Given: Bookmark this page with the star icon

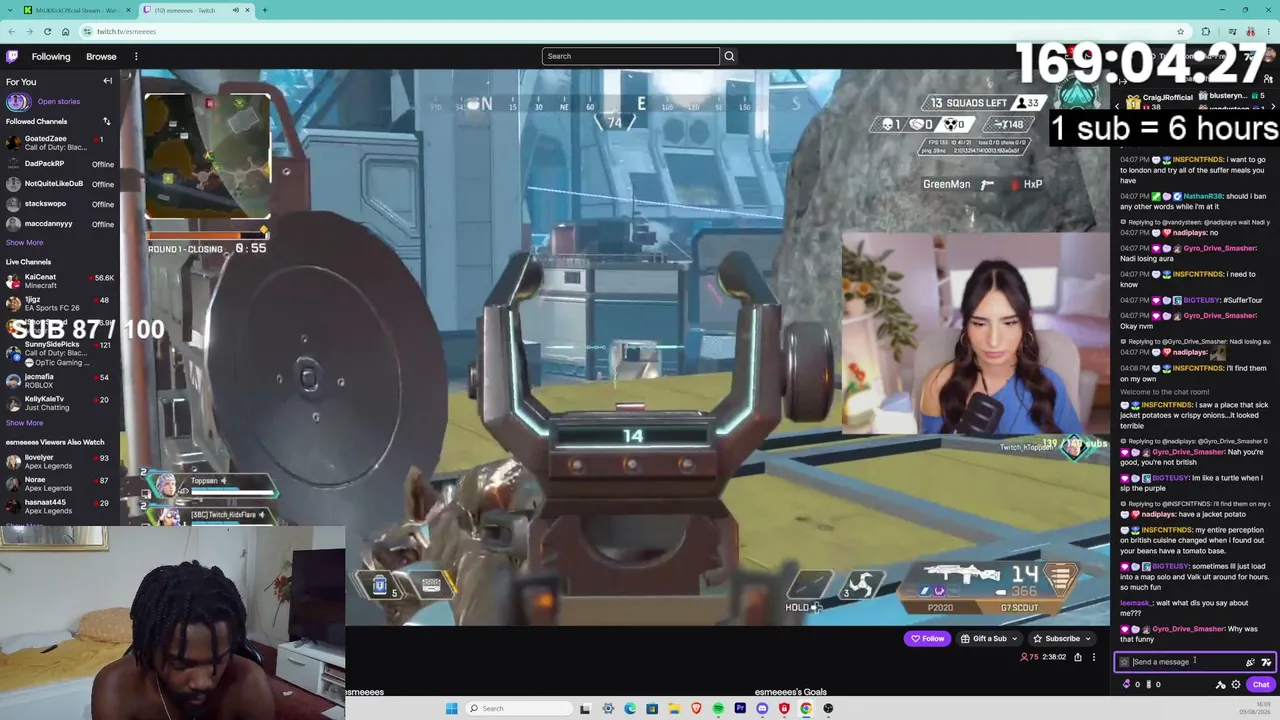Looking at the screenshot, I should click(x=1180, y=31).
